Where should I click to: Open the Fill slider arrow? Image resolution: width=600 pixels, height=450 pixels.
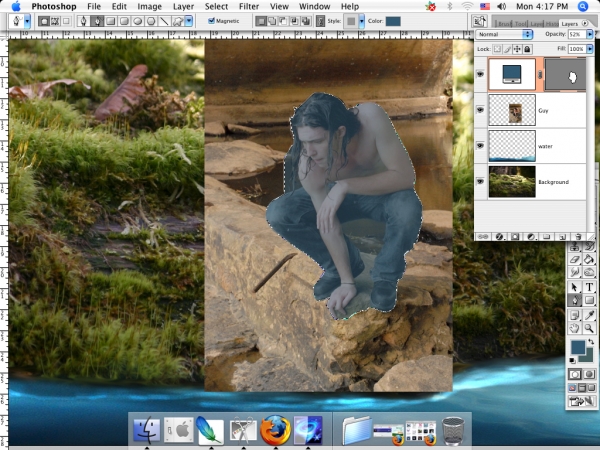pyautogui.click(x=590, y=49)
